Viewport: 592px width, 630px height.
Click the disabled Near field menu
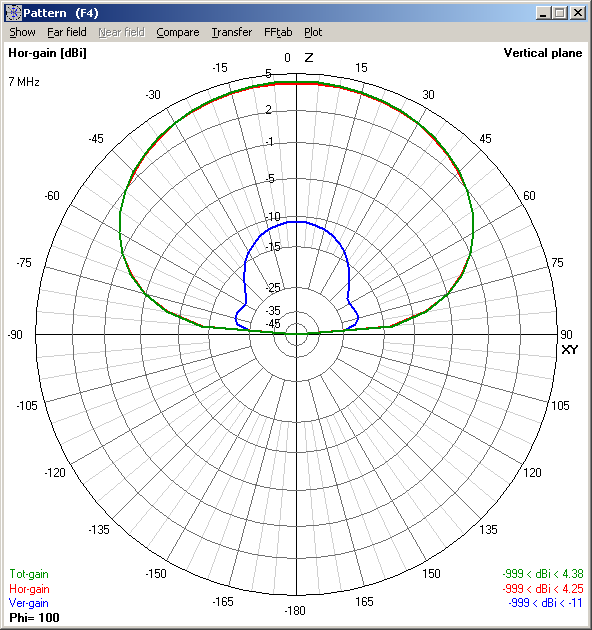121,32
